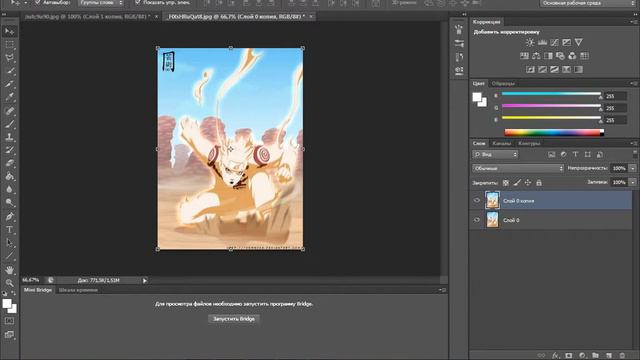Viewport: 640px width, 360px height.
Task: Toggle lock image pixels brush icon
Action: pos(517,183)
